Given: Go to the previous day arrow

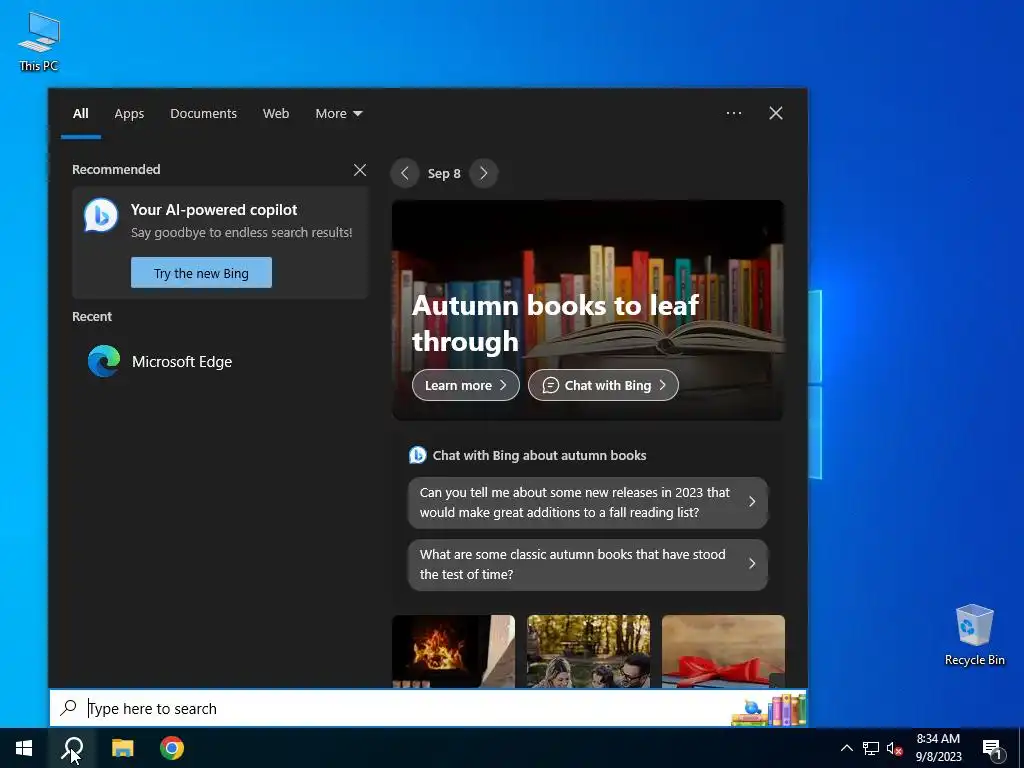Looking at the screenshot, I should point(405,173).
